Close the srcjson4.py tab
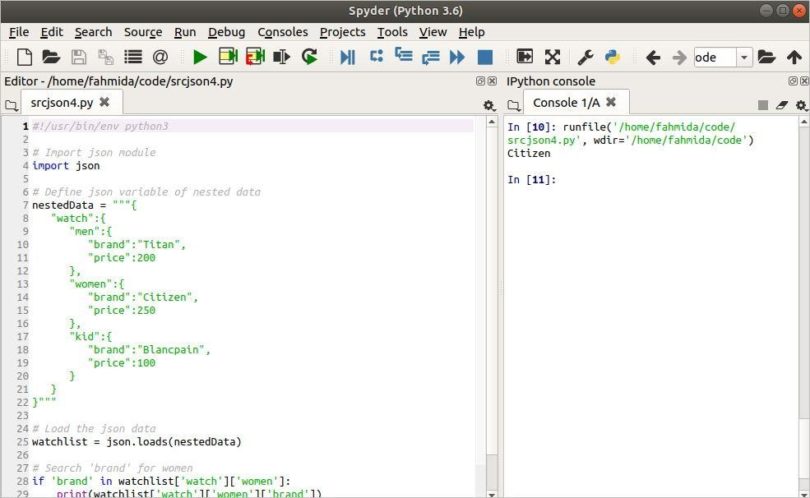Screen dimensions: 810x498 click(104, 102)
